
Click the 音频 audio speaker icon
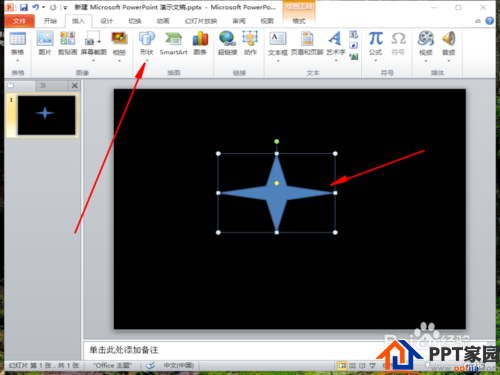coord(449,39)
